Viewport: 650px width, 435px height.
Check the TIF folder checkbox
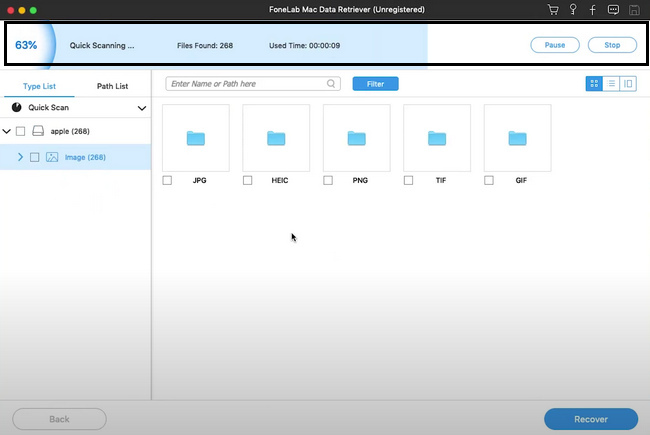click(408, 180)
